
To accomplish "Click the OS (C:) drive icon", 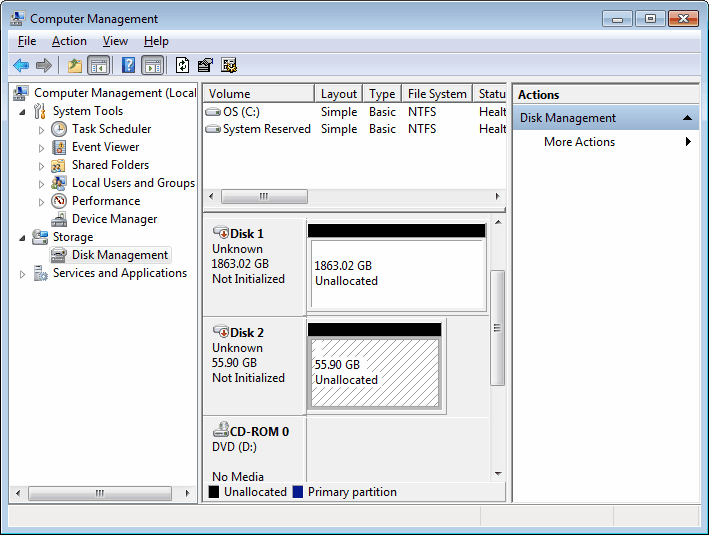I will 213,112.
